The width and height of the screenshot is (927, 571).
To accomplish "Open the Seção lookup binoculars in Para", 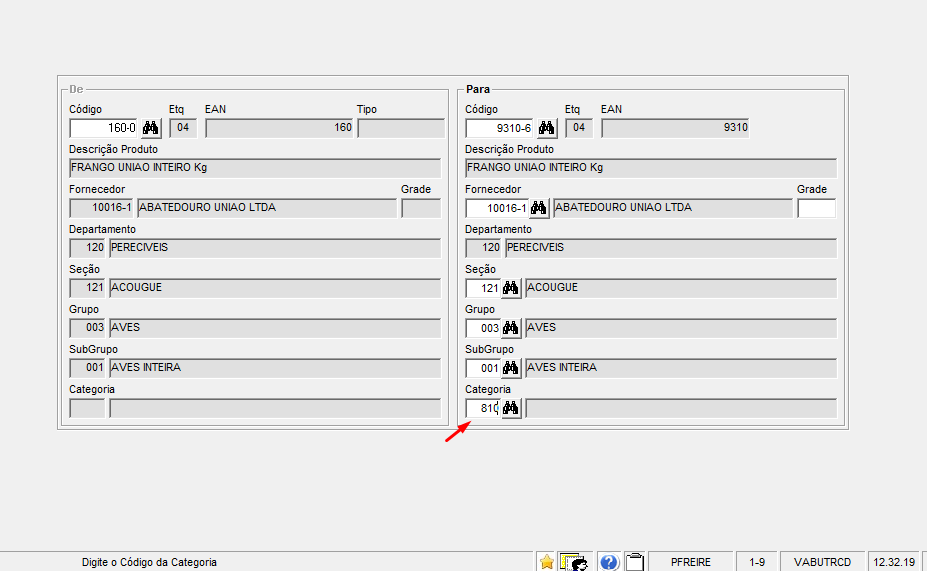I will 511,288.
